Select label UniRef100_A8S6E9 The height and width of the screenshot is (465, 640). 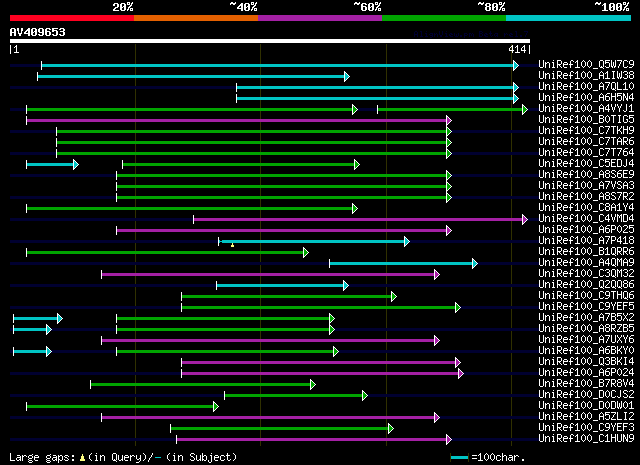tap(586, 174)
